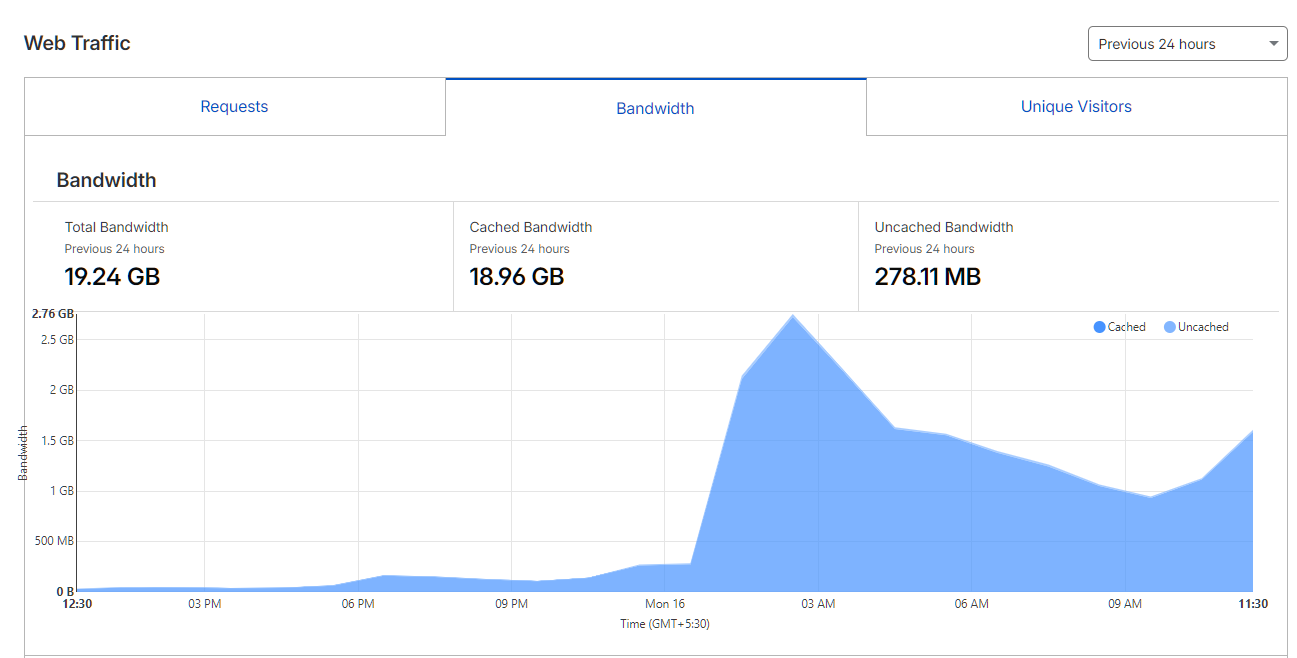This screenshot has height=658, width=1297.
Task: Click the 06 PM time axis label
Action: click(x=358, y=604)
